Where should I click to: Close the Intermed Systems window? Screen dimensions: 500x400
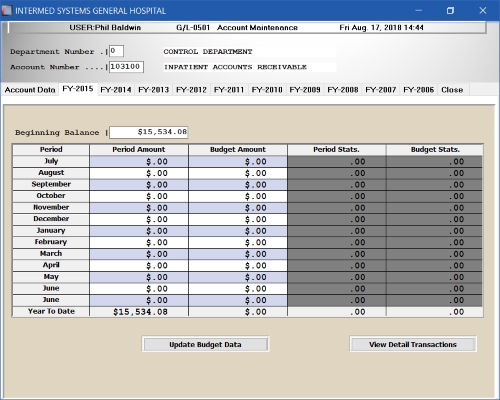click(x=483, y=10)
